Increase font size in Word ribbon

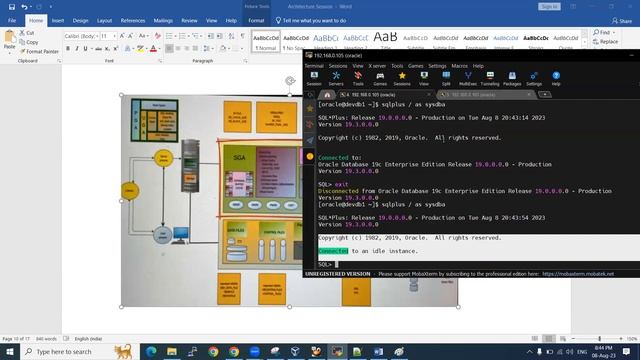click(122, 36)
